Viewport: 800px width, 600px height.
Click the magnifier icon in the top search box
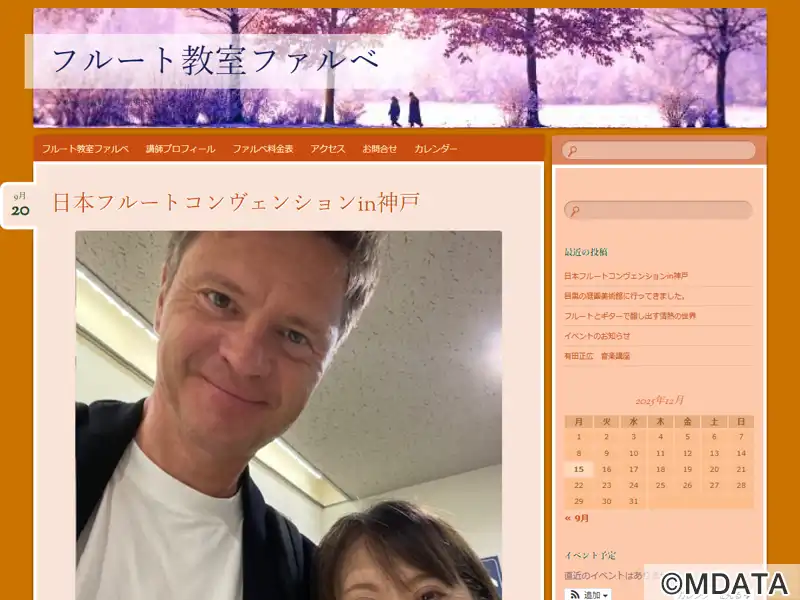(x=572, y=151)
